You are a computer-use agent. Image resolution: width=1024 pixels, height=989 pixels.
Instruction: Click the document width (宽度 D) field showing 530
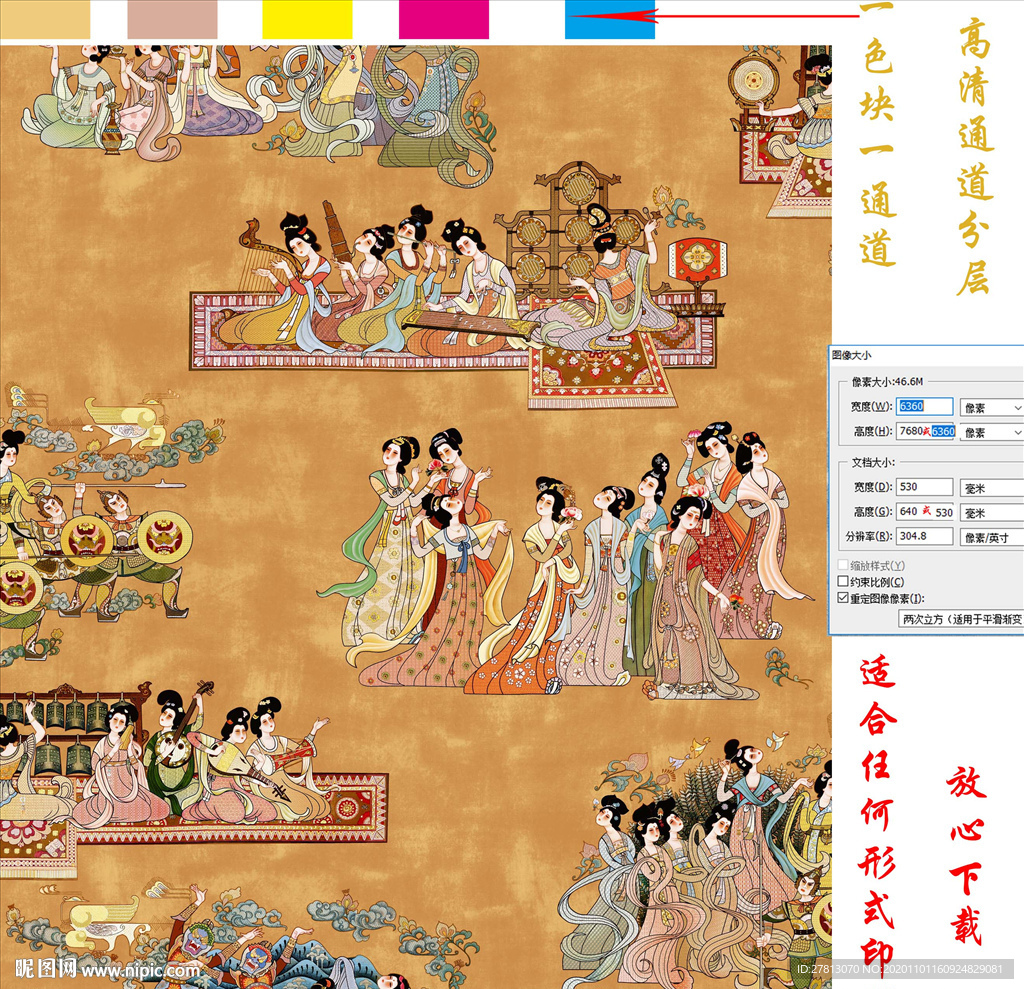coord(924,487)
